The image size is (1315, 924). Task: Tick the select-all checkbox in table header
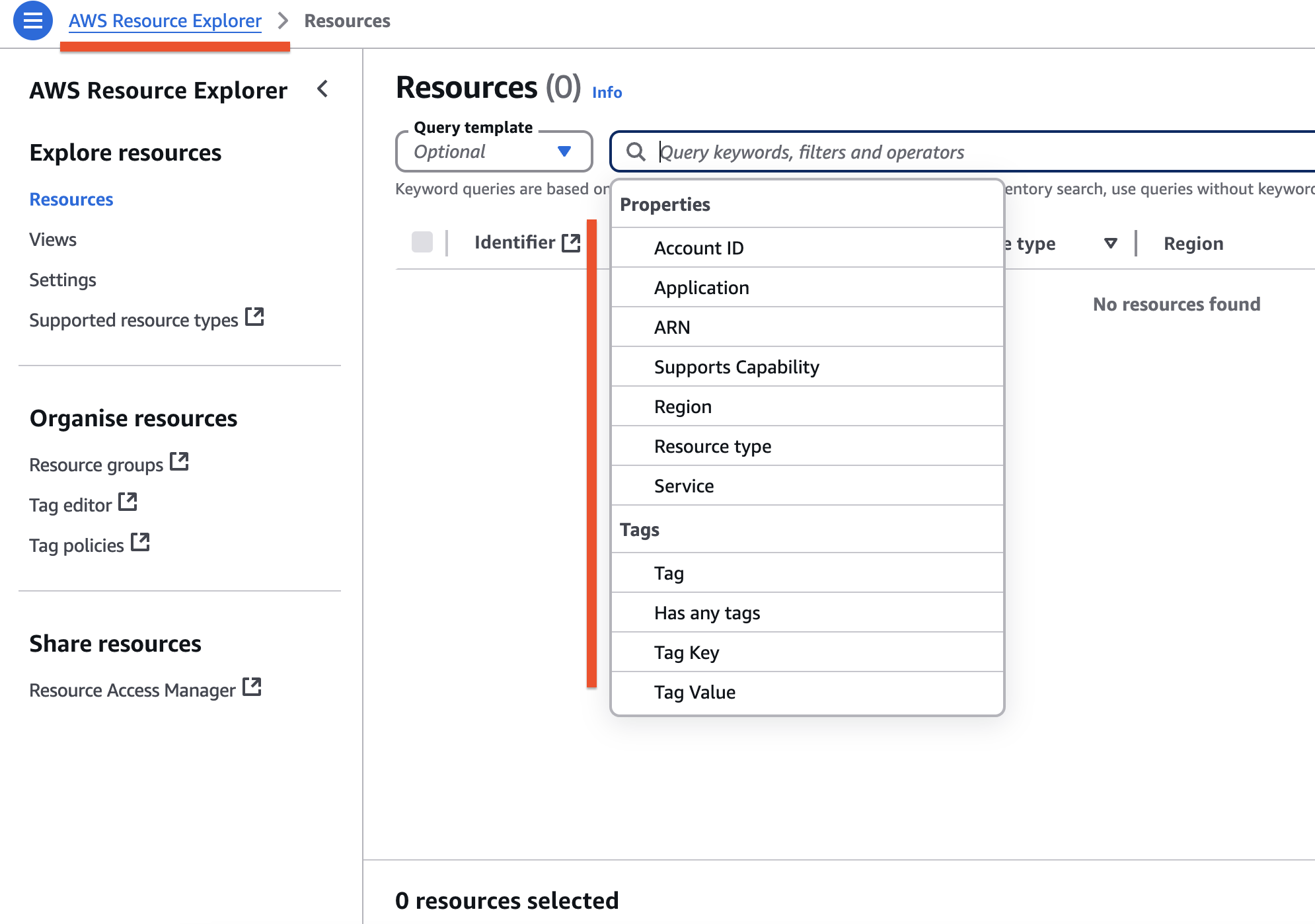422,243
